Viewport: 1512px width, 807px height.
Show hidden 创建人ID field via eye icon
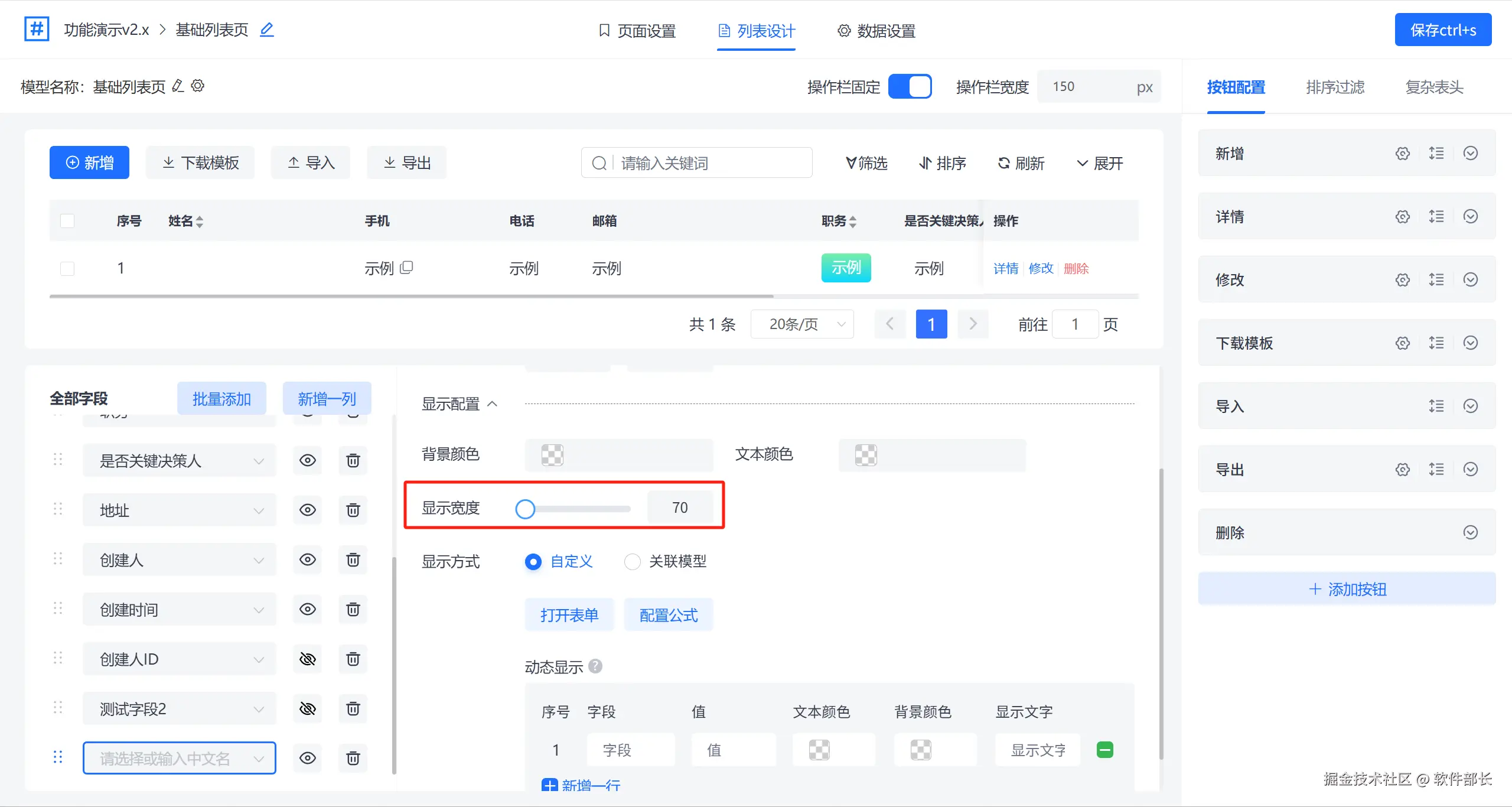308,659
